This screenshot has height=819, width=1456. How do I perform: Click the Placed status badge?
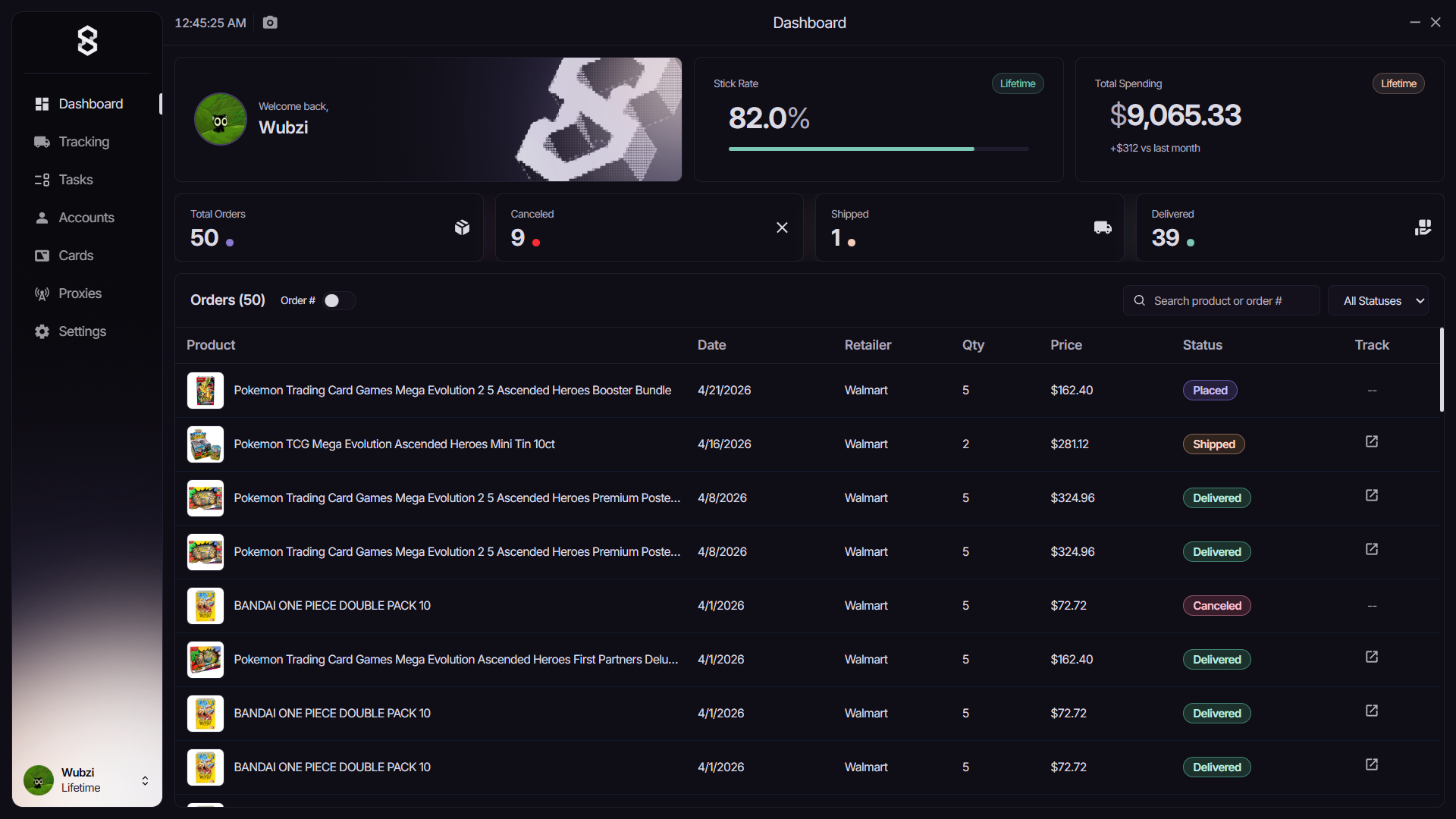point(1210,391)
